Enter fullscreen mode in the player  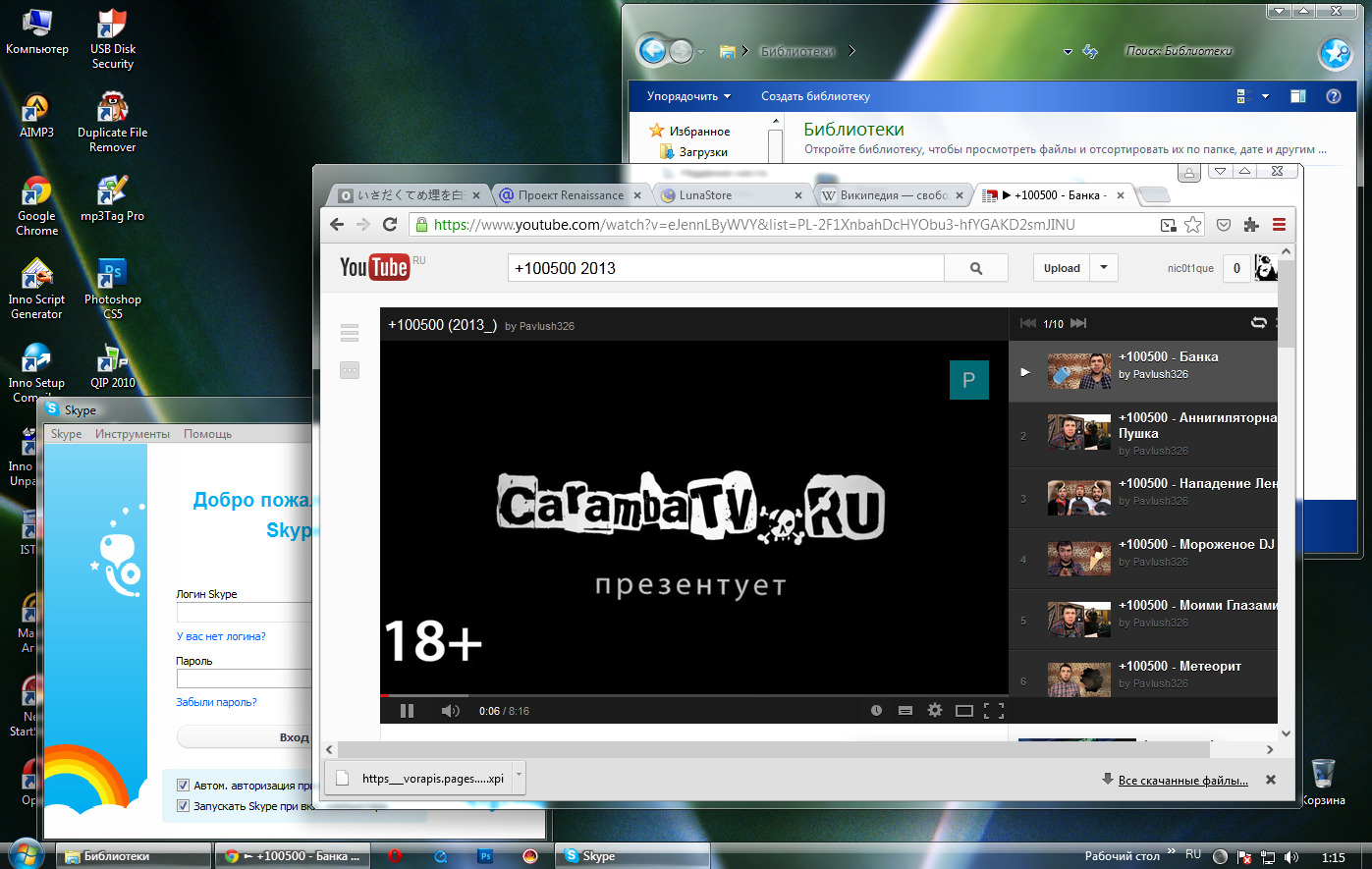point(994,711)
